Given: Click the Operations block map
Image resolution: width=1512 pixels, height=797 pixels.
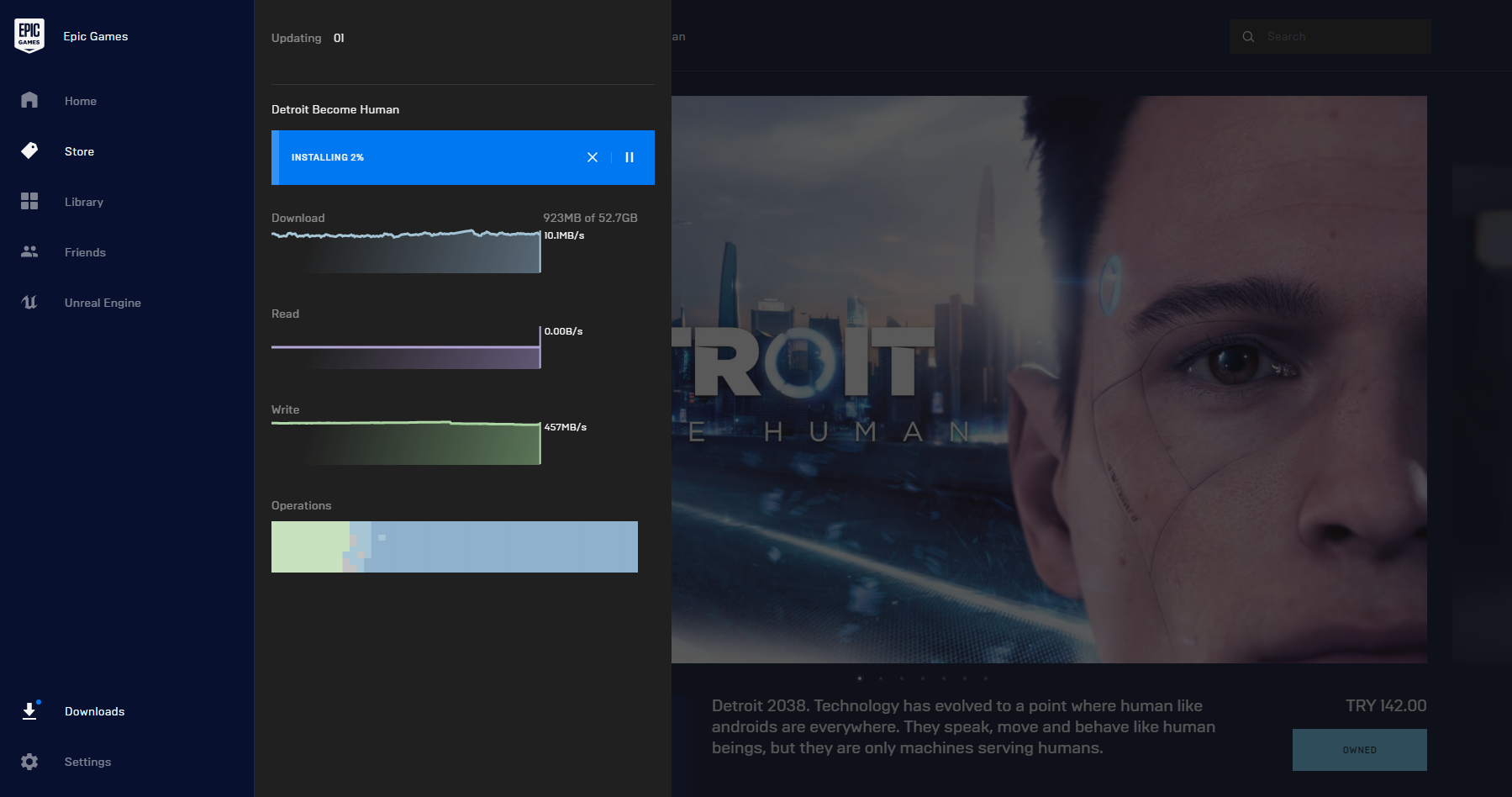Looking at the screenshot, I should coord(454,546).
